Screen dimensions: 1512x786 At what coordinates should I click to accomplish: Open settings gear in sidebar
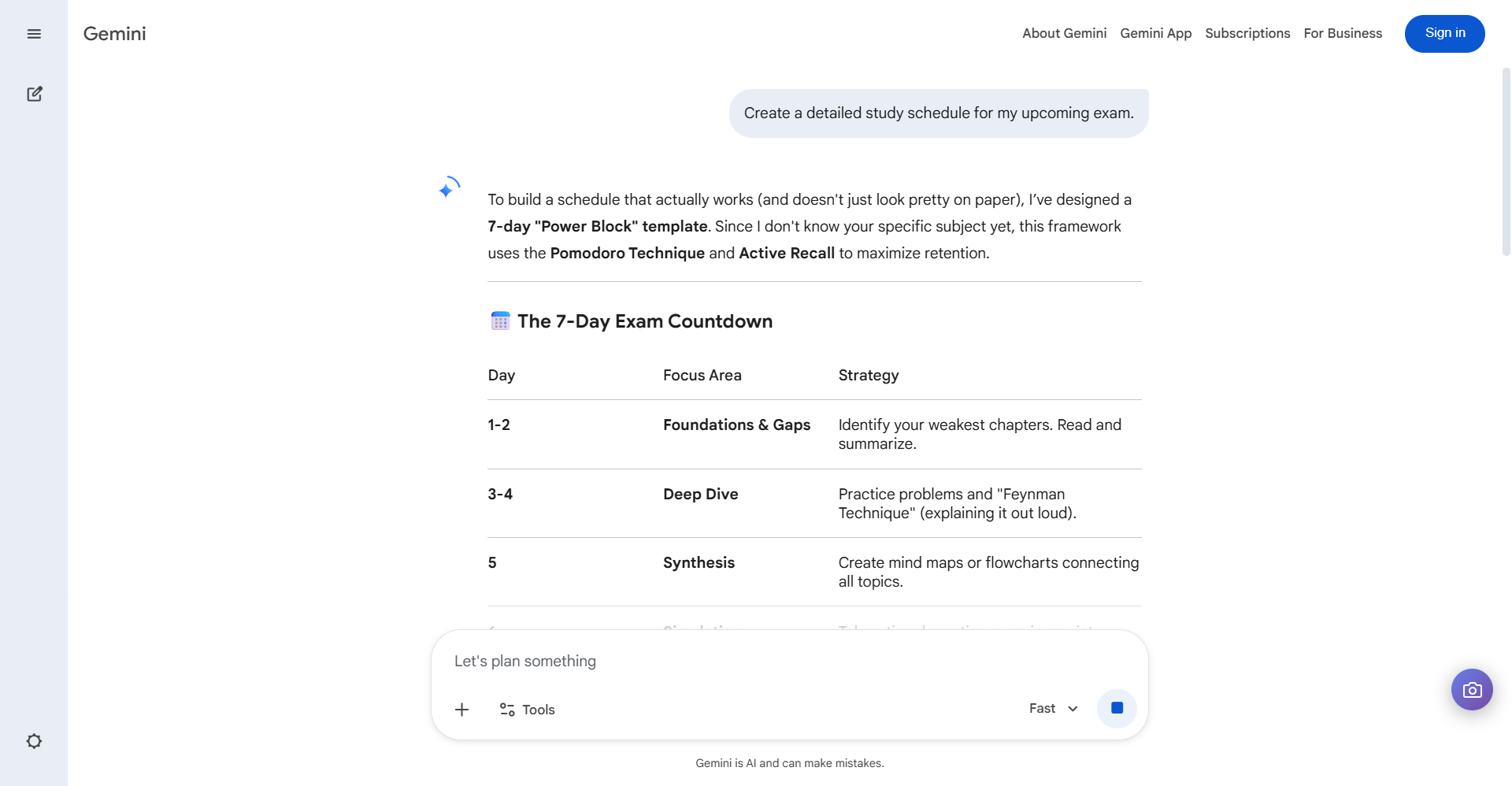tap(34, 741)
